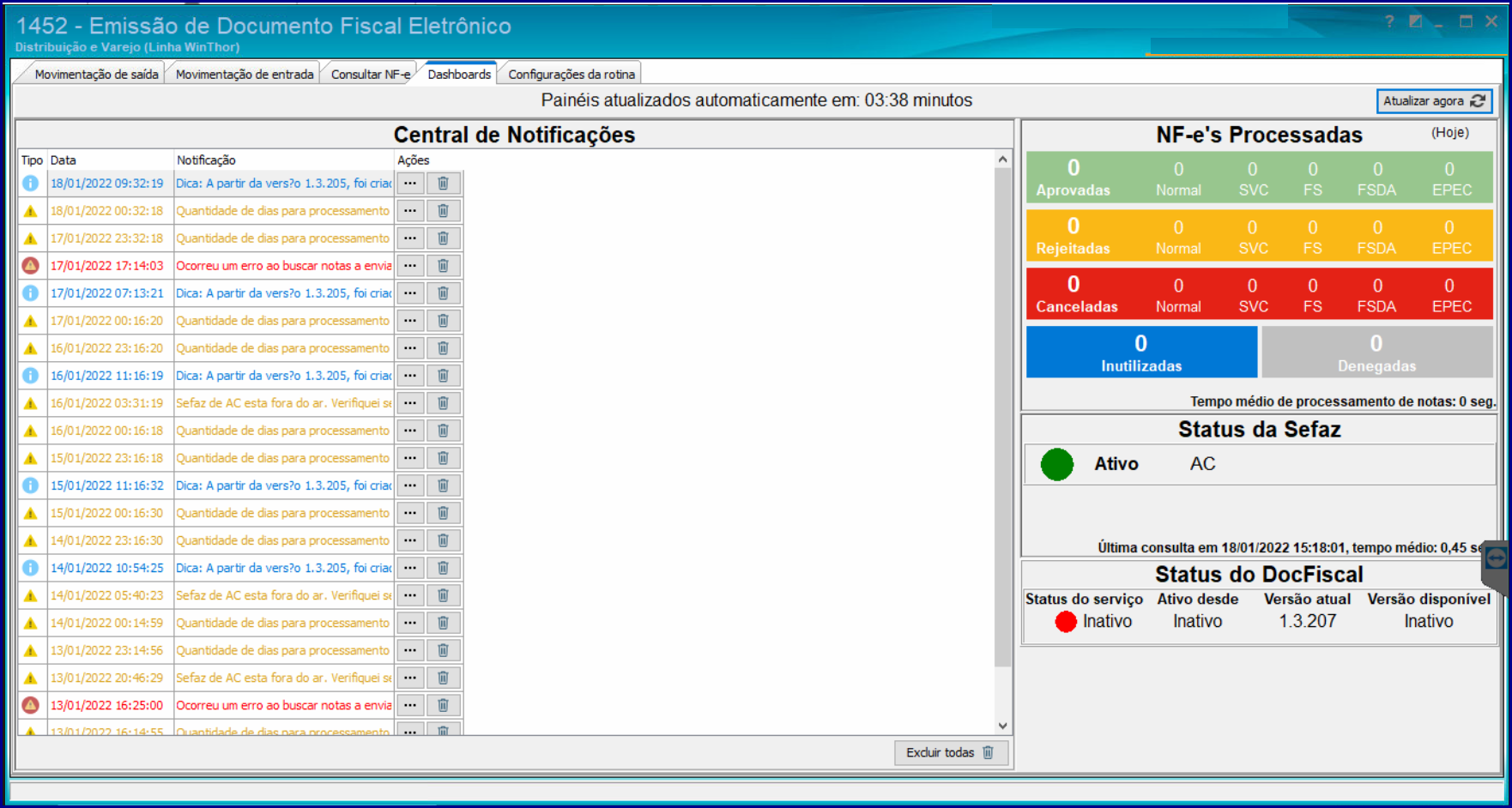Click the date 13/01/2022 23:14:56
The width and height of the screenshot is (1512, 808).
106,650
